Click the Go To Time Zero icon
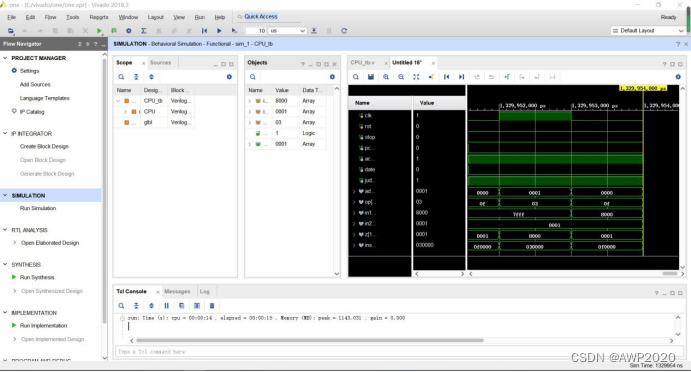This screenshot has width=691, height=372. (x=446, y=77)
